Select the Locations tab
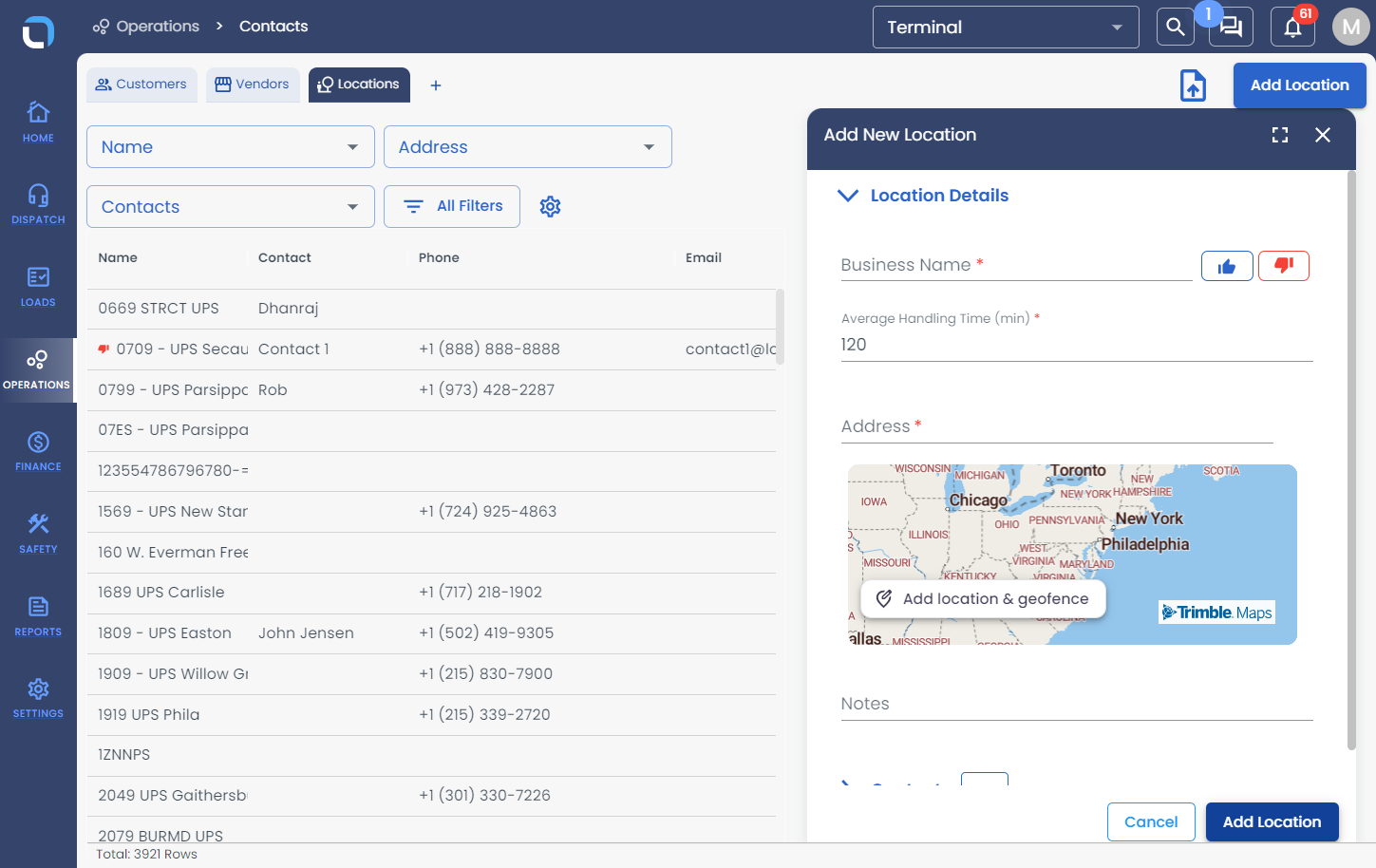This screenshot has height=868, width=1376. 359,85
